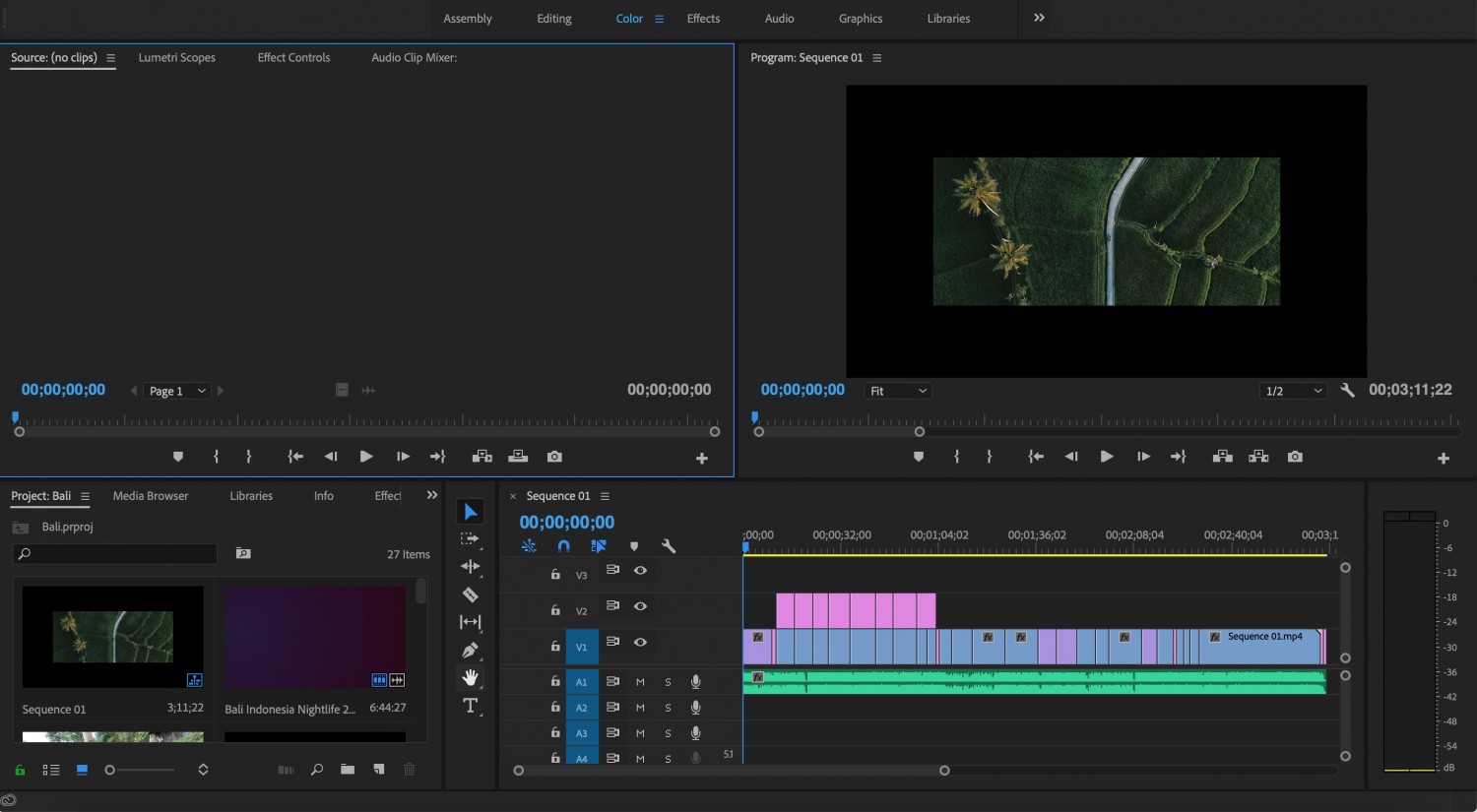Play the Program monitor sequence
Image resolution: width=1477 pixels, height=812 pixels.
1107,457
